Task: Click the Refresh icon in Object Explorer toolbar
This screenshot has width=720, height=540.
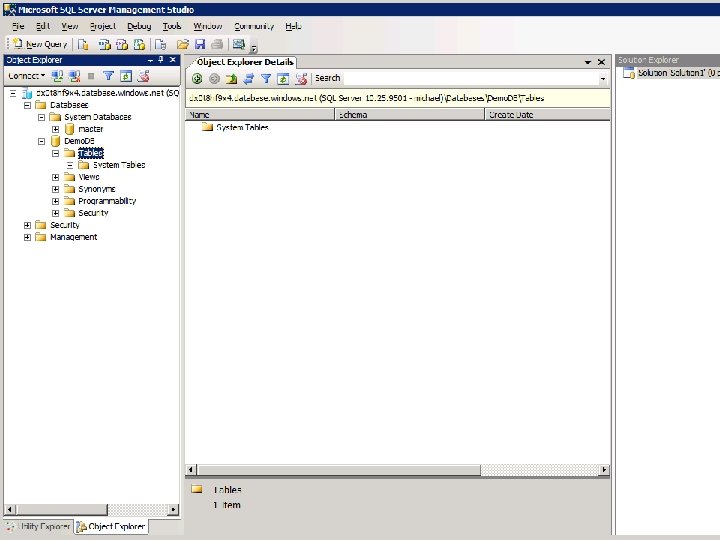Action: (x=126, y=76)
